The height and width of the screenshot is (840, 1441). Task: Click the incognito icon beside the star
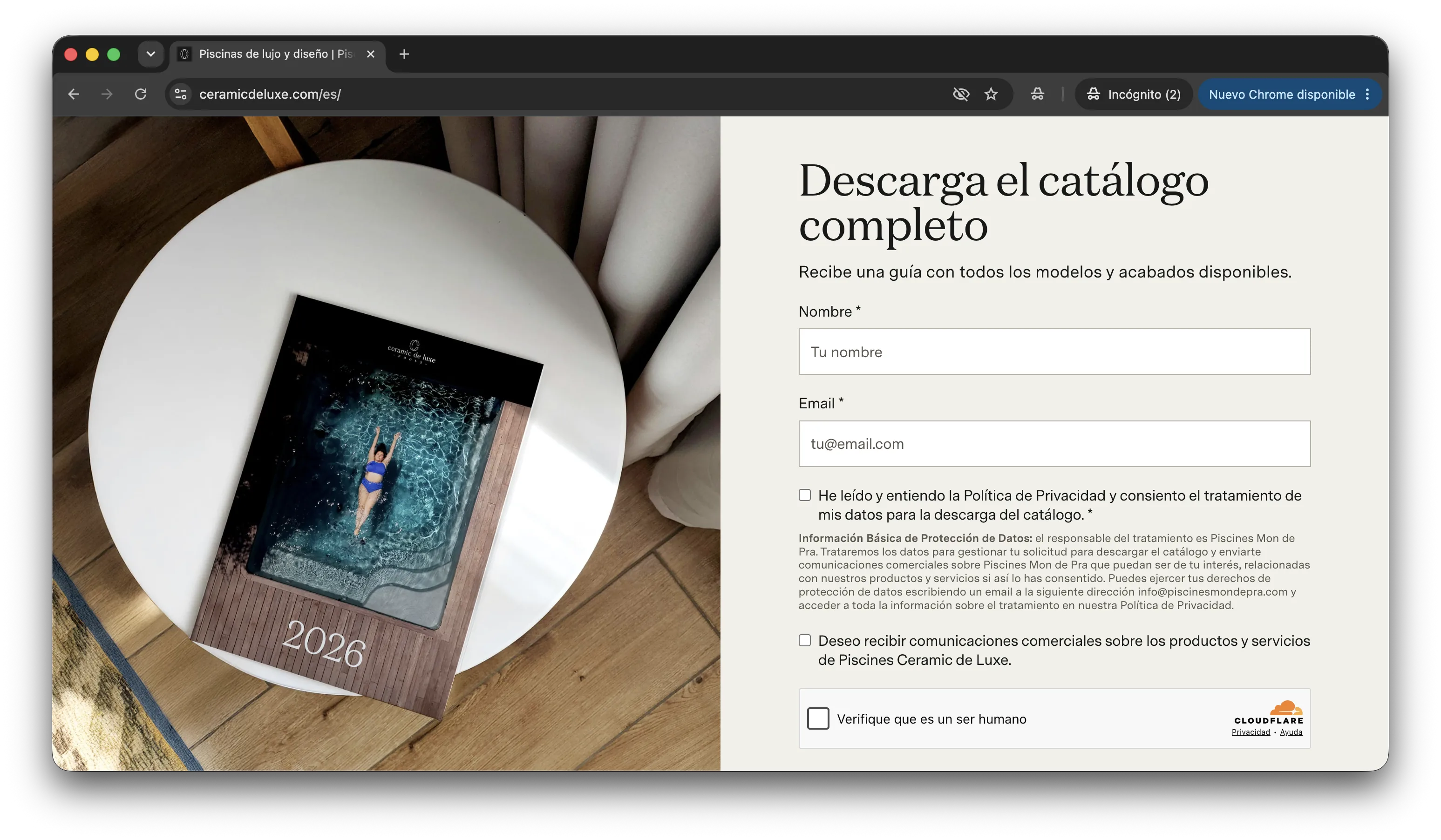(x=1037, y=95)
